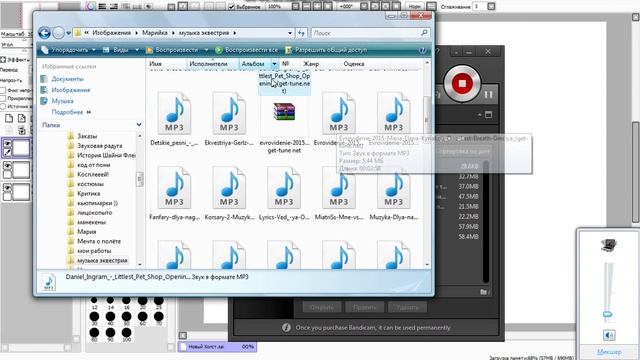
Task: Adjust the volume slider handle
Action: click(607, 314)
